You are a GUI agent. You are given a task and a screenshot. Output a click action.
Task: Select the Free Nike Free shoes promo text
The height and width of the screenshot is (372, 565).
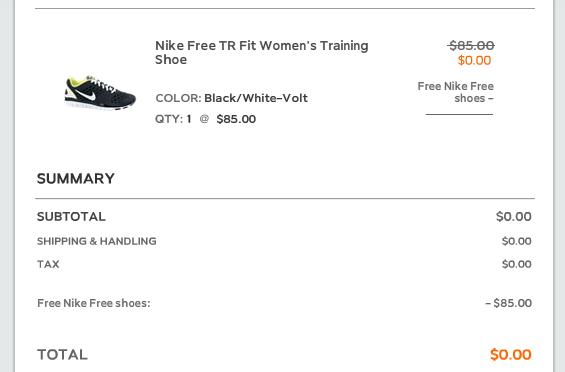455,92
